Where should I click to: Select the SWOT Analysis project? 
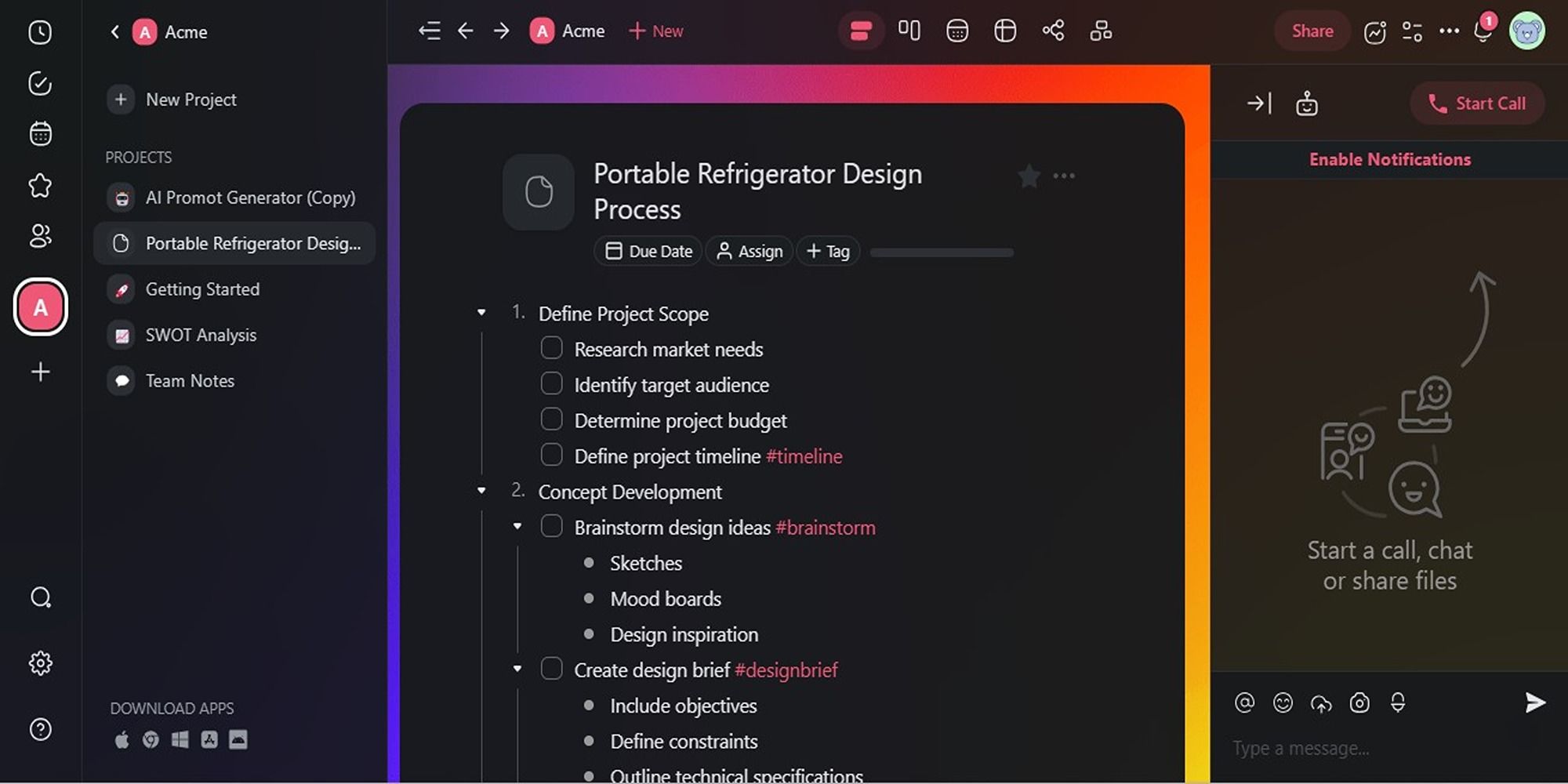(201, 335)
